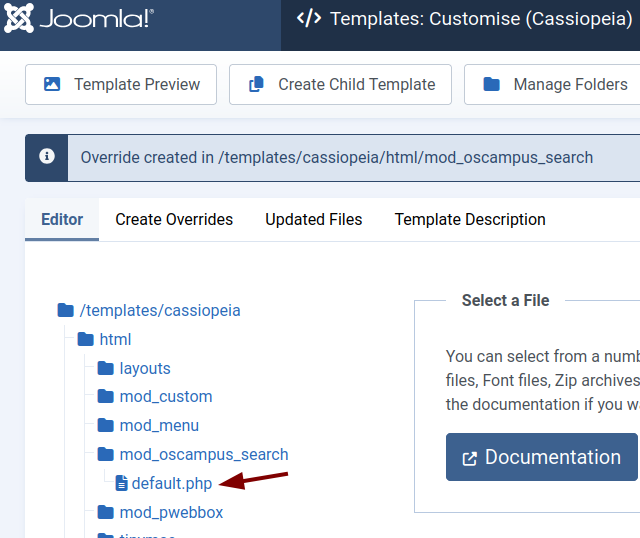Click the layouts folder icon
640x538 pixels.
click(105, 368)
